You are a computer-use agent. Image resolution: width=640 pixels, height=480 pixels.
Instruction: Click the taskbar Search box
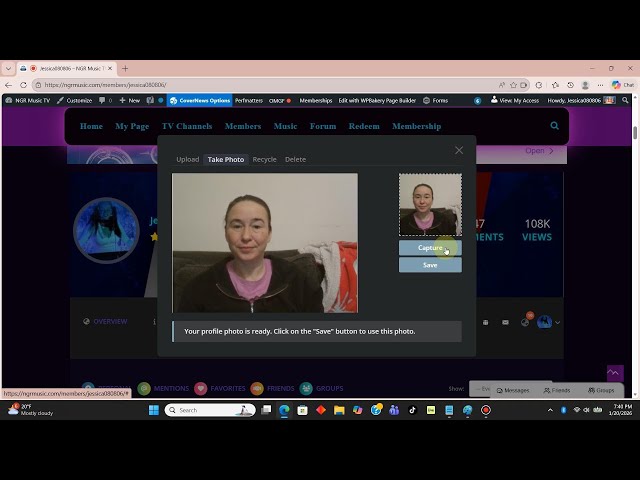tap(210, 410)
